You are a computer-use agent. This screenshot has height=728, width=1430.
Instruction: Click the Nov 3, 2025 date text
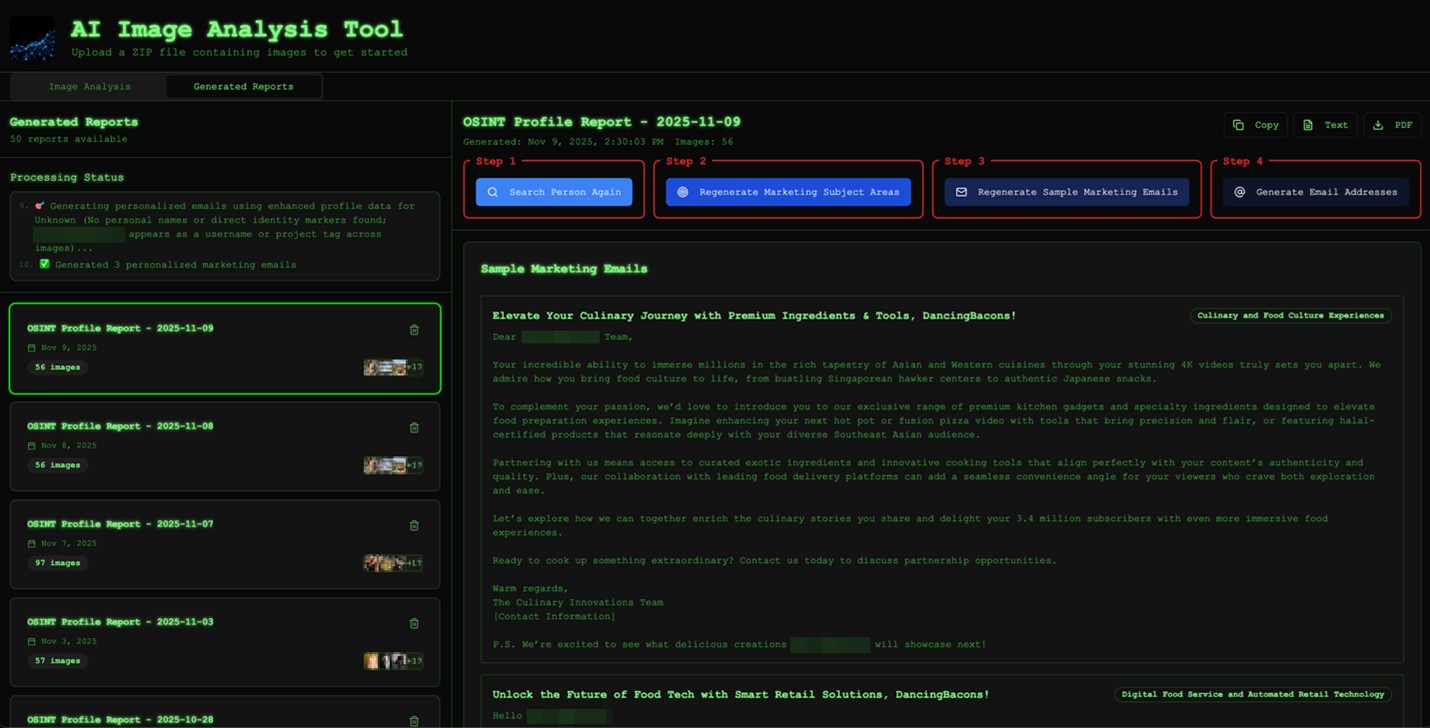click(x=69, y=642)
